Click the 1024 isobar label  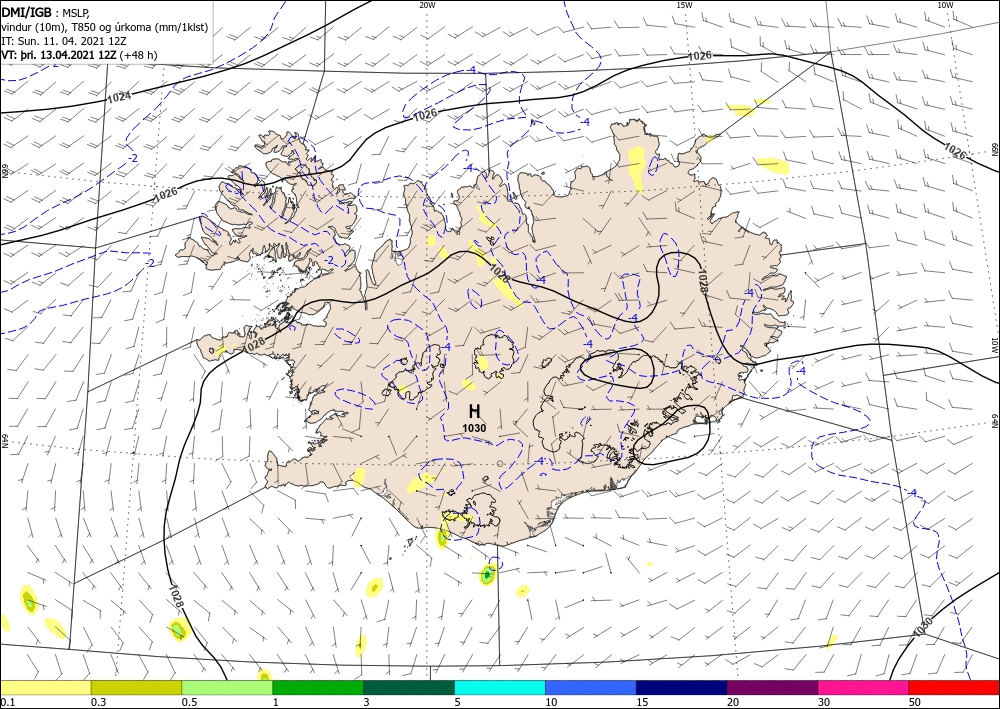click(x=119, y=98)
